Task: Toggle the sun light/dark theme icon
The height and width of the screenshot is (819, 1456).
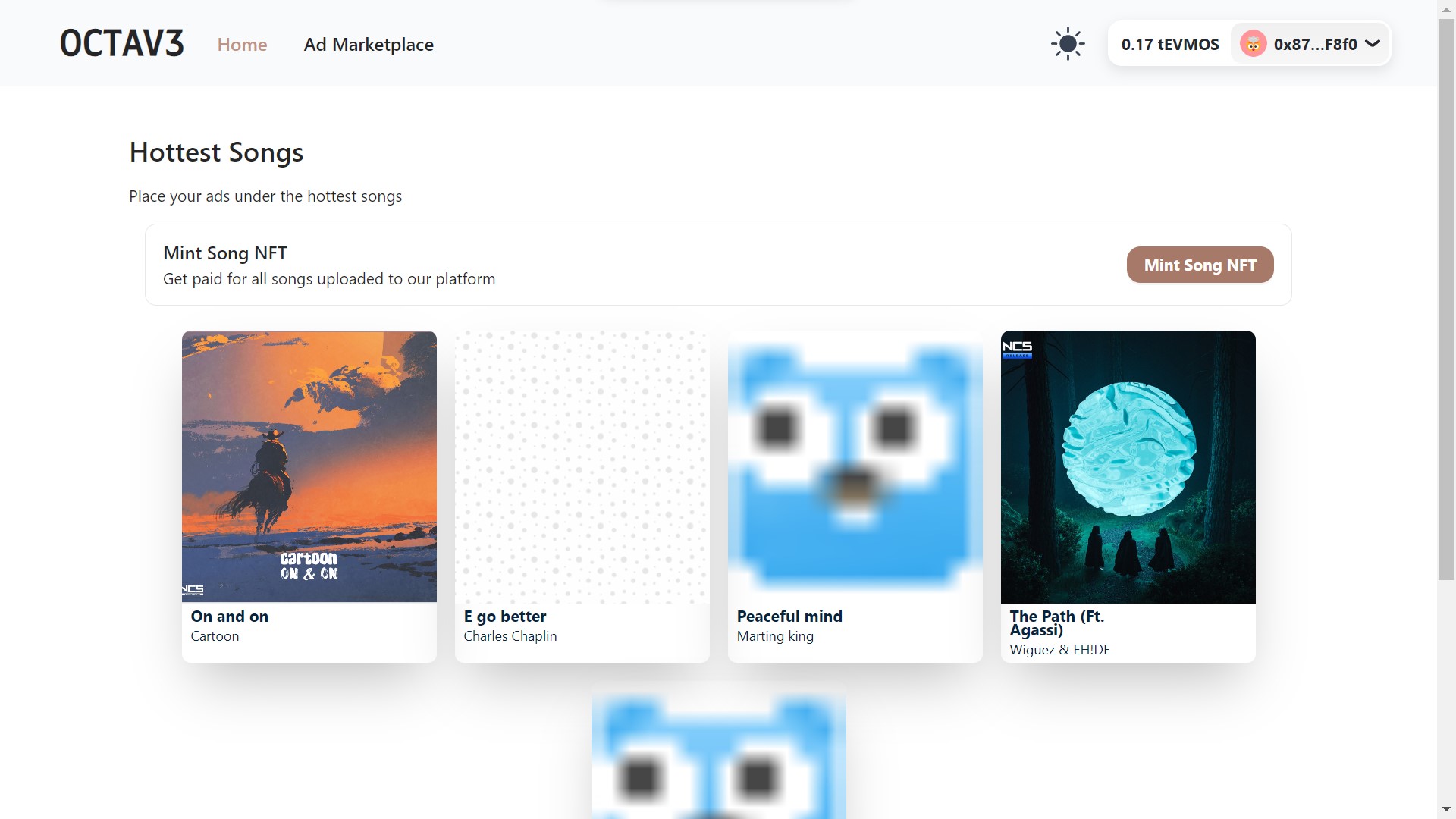Action: coord(1068,44)
